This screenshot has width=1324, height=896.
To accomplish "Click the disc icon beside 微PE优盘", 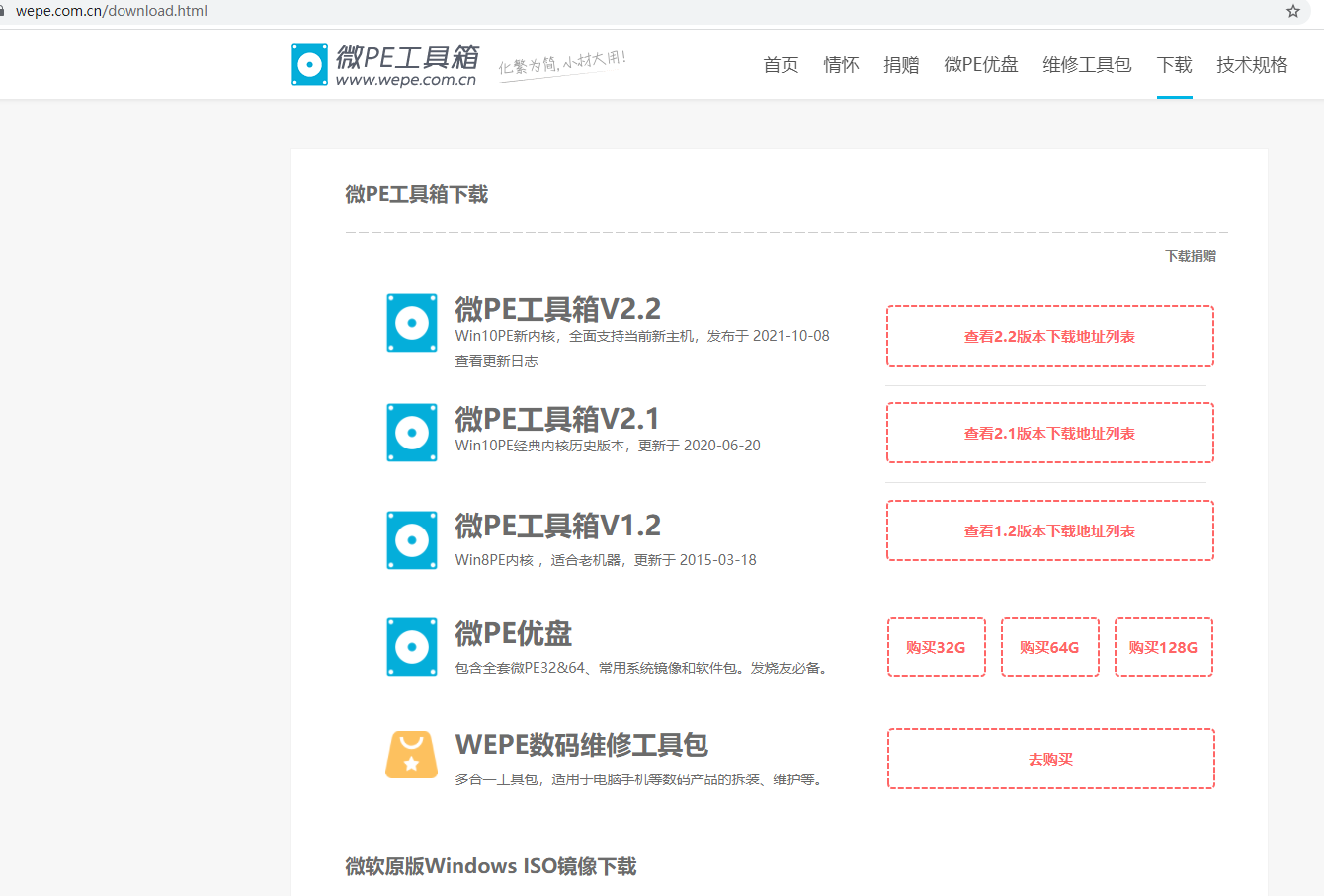I will point(412,647).
